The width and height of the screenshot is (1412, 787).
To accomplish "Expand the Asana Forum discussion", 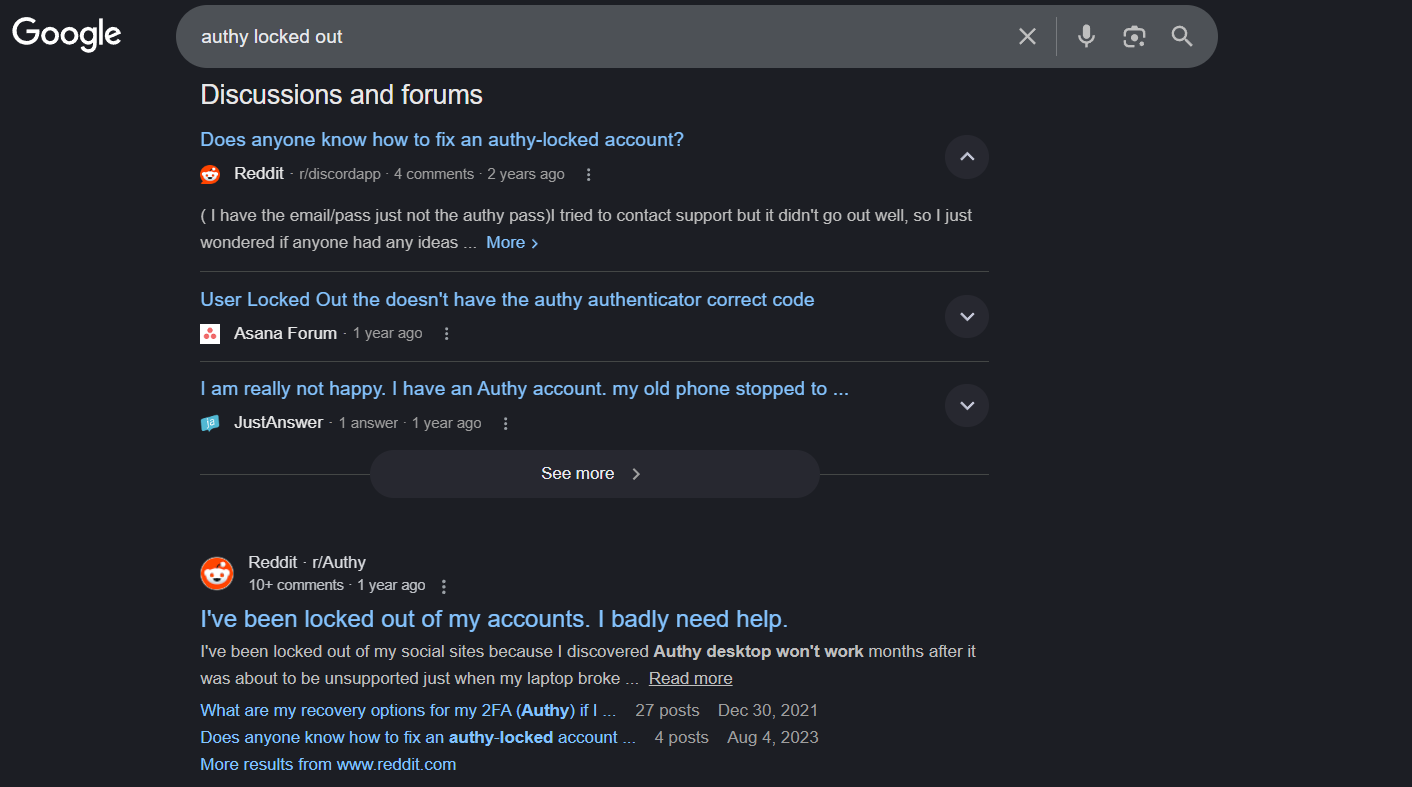I will tap(966, 317).
